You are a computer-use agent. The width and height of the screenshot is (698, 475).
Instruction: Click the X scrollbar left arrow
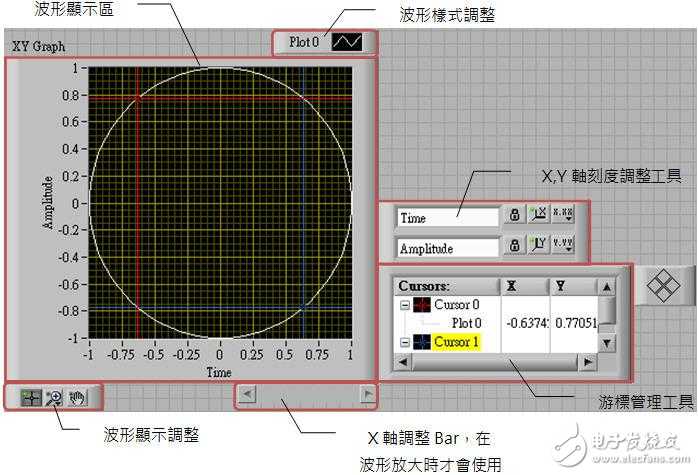click(248, 394)
